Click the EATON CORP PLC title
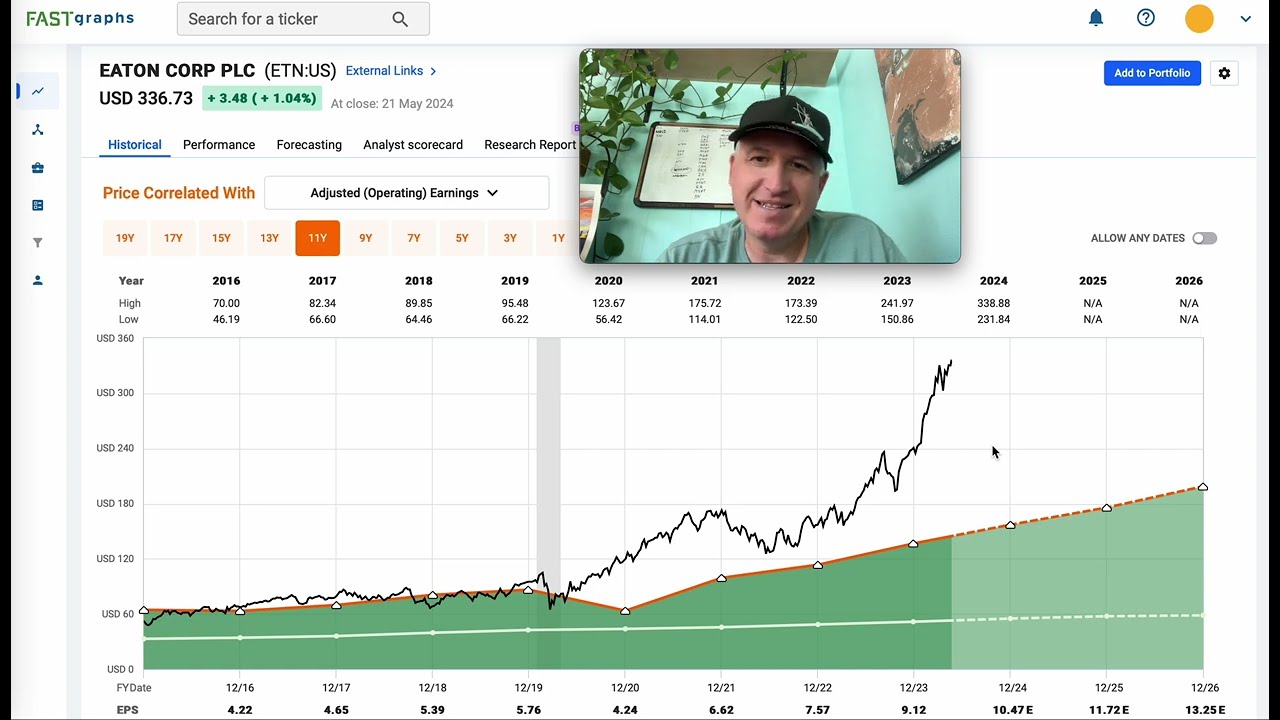This screenshot has width=1280, height=720. [178, 71]
